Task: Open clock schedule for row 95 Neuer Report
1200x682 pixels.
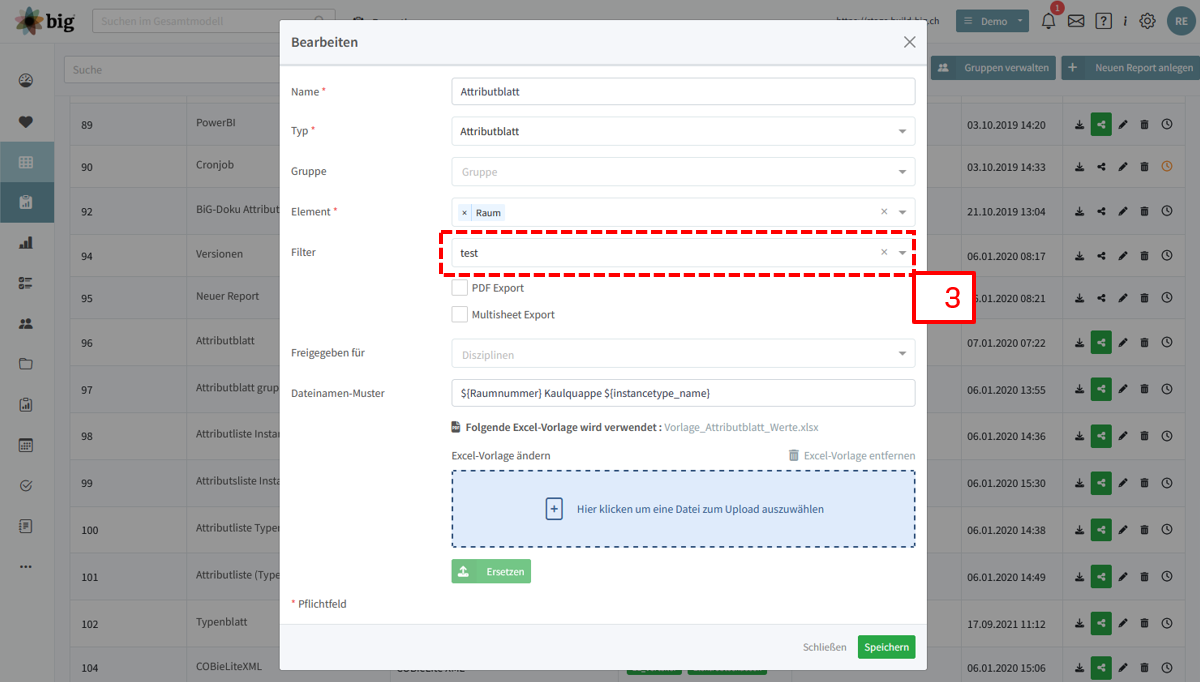Action: pyautogui.click(x=1166, y=298)
